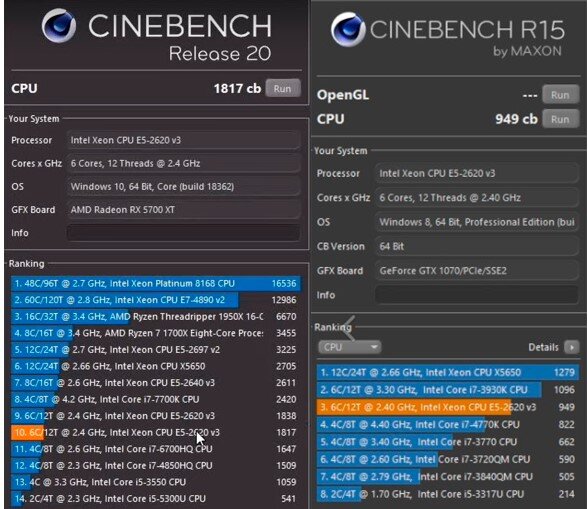
Task: Click GFX Board field 'AMD Radeon RX 5700 XT'
Action: click(183, 210)
